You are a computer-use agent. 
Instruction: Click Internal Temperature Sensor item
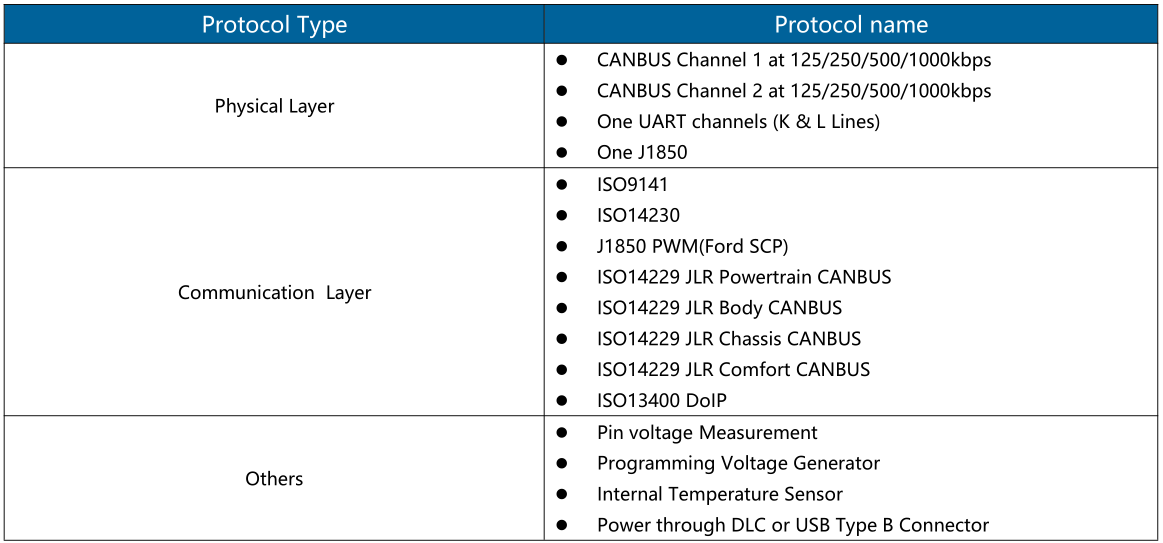pyautogui.click(x=720, y=494)
